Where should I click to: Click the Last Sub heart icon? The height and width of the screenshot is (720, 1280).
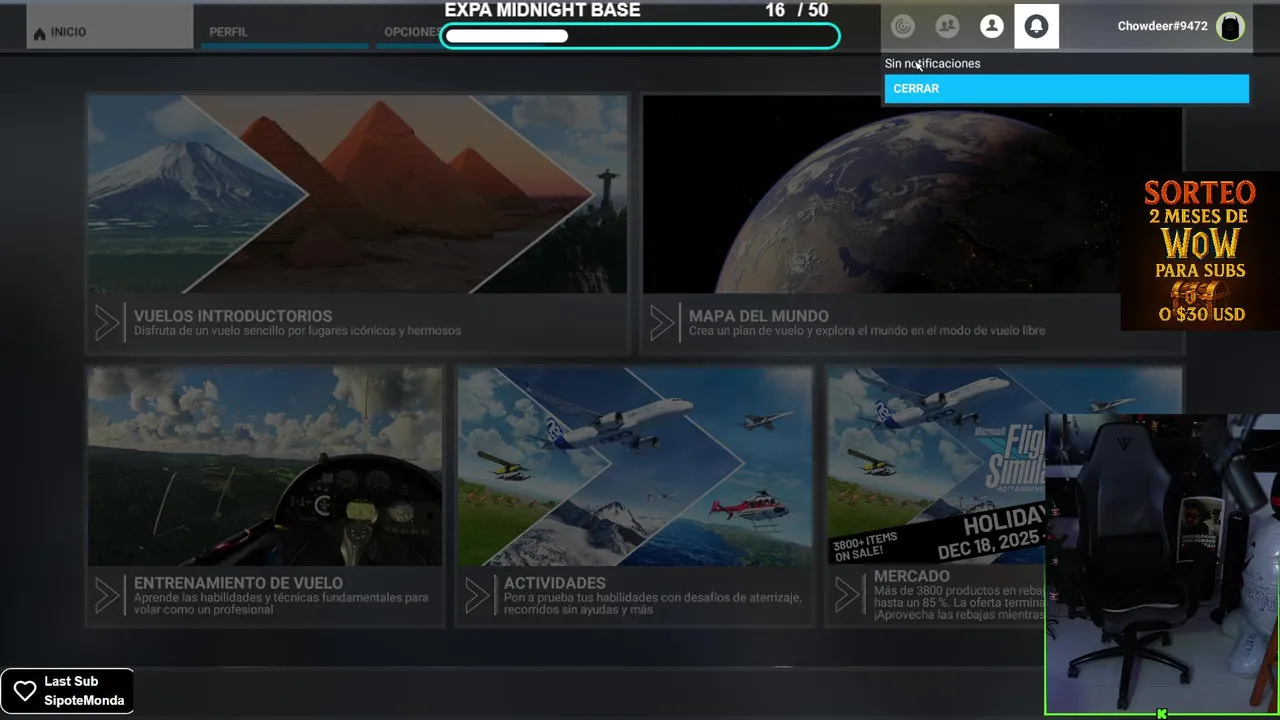point(25,691)
